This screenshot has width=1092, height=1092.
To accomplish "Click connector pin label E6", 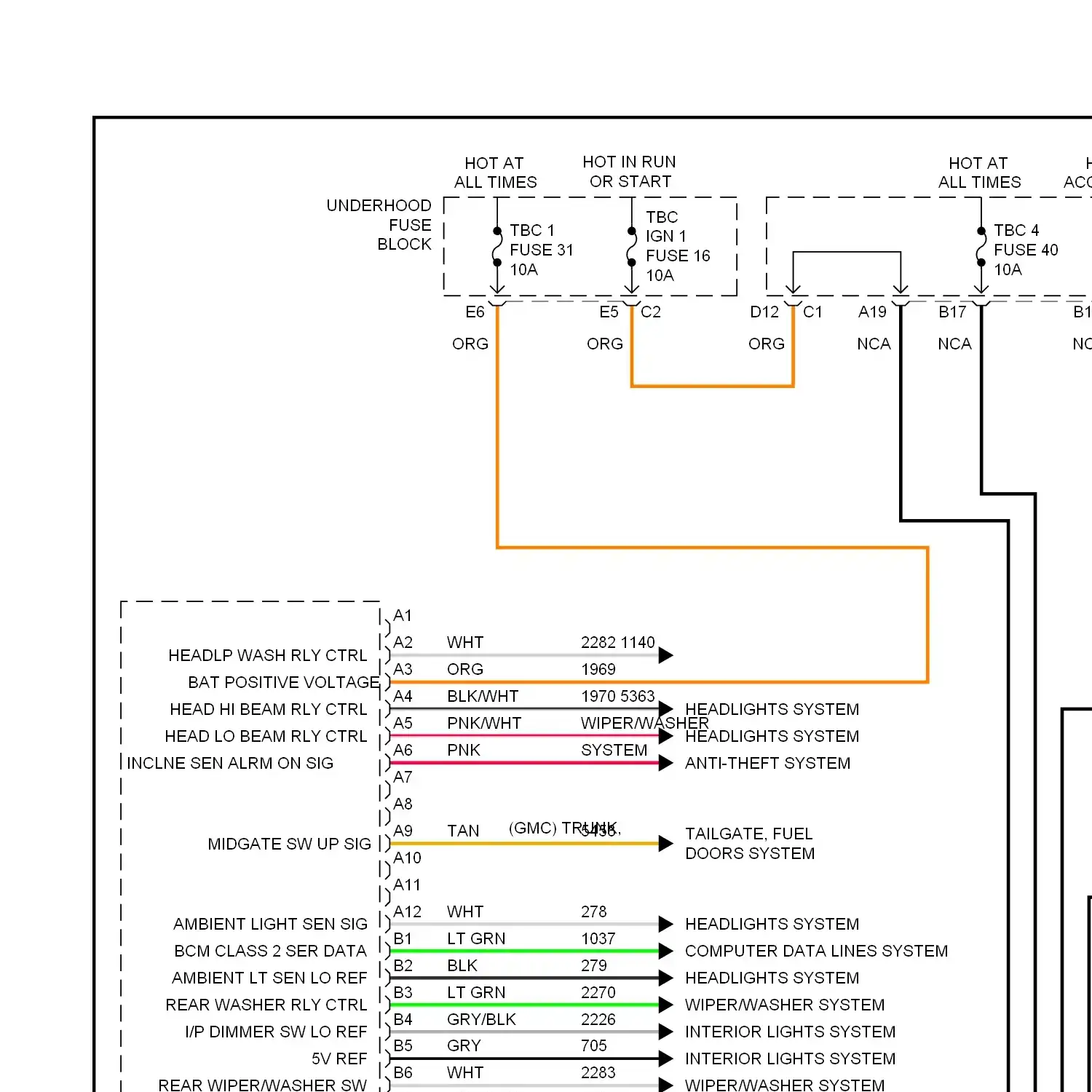I will pyautogui.click(x=475, y=312).
